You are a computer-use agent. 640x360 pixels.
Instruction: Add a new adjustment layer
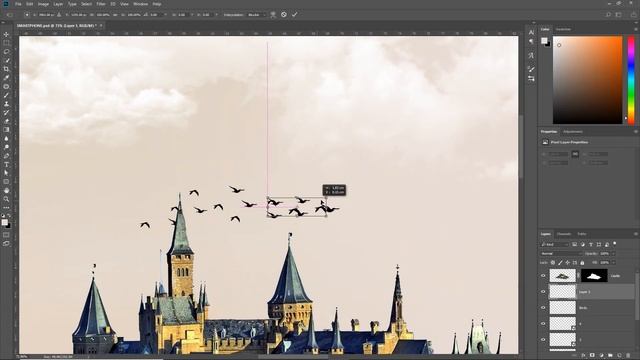point(601,356)
